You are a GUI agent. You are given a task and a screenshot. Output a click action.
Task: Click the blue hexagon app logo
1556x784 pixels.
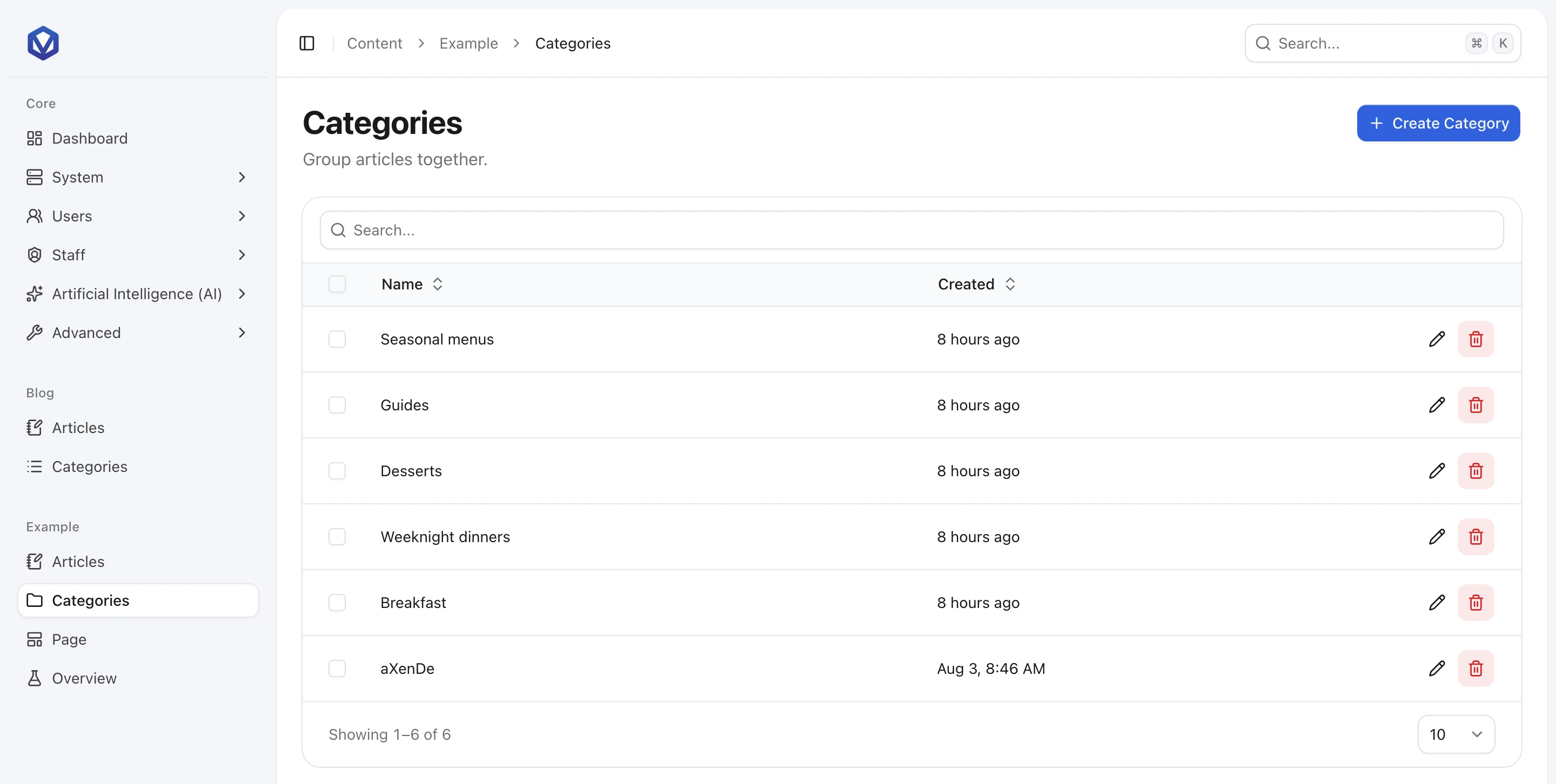pyautogui.click(x=43, y=43)
